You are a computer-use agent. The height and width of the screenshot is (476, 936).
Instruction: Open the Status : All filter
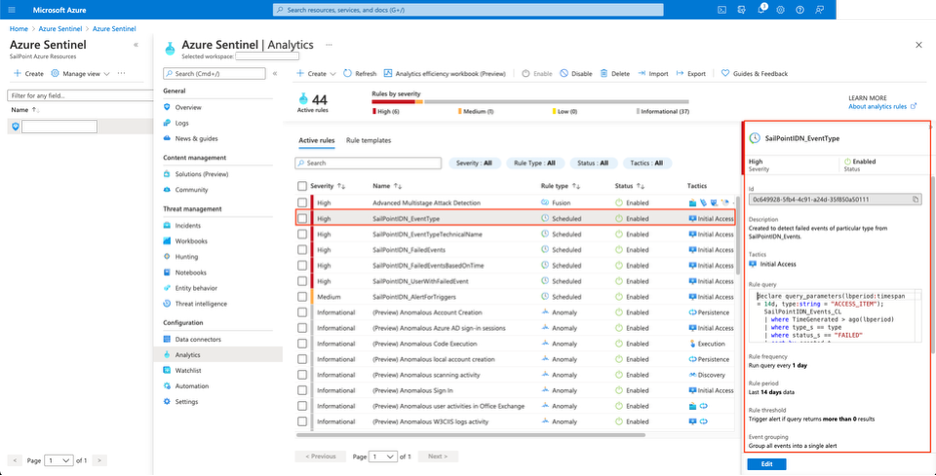point(592,163)
